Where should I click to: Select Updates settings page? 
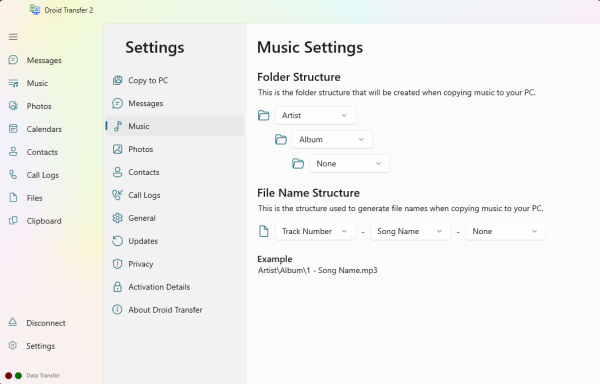174,241
